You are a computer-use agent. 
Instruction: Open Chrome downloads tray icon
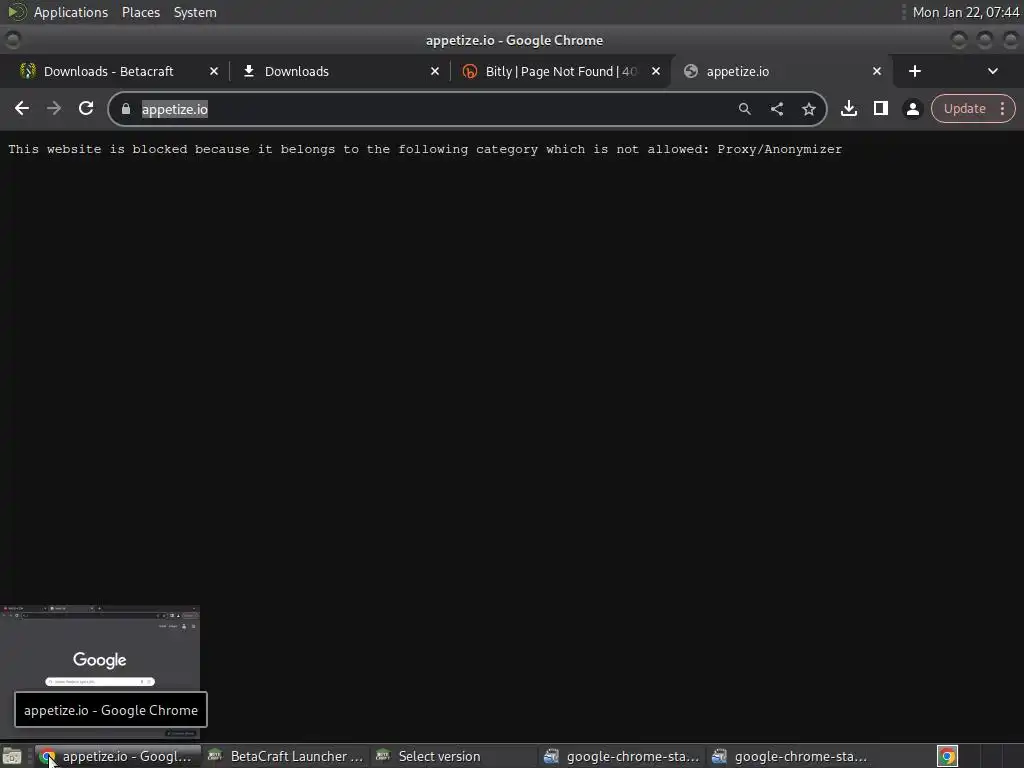(849, 108)
